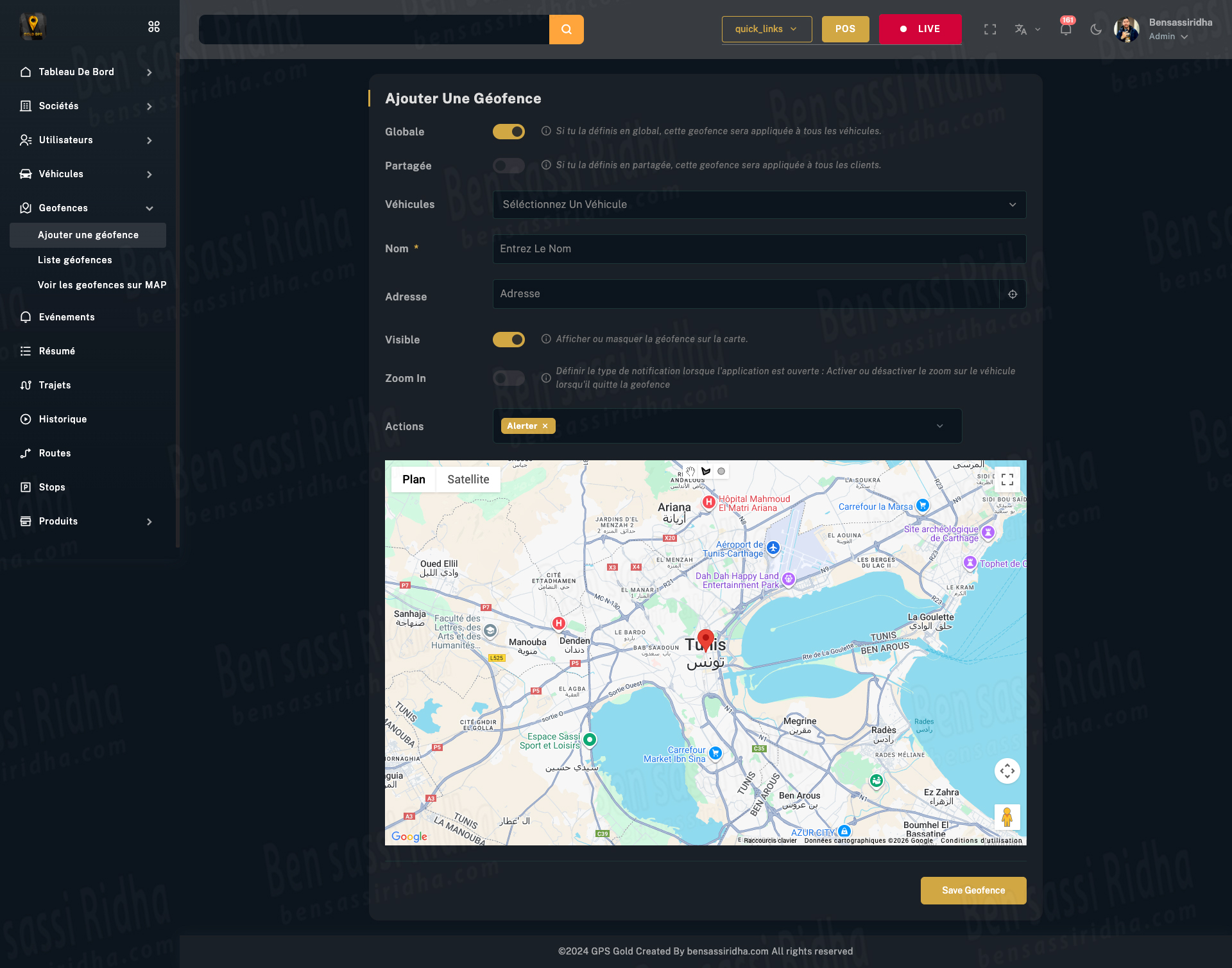The height and width of the screenshot is (968, 1232).
Task: Click the Nom input field
Action: click(x=759, y=249)
